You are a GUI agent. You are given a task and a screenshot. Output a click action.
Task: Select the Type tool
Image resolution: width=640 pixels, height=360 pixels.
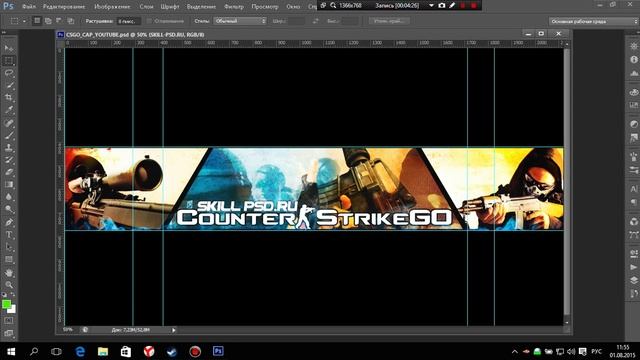[x=9, y=235]
